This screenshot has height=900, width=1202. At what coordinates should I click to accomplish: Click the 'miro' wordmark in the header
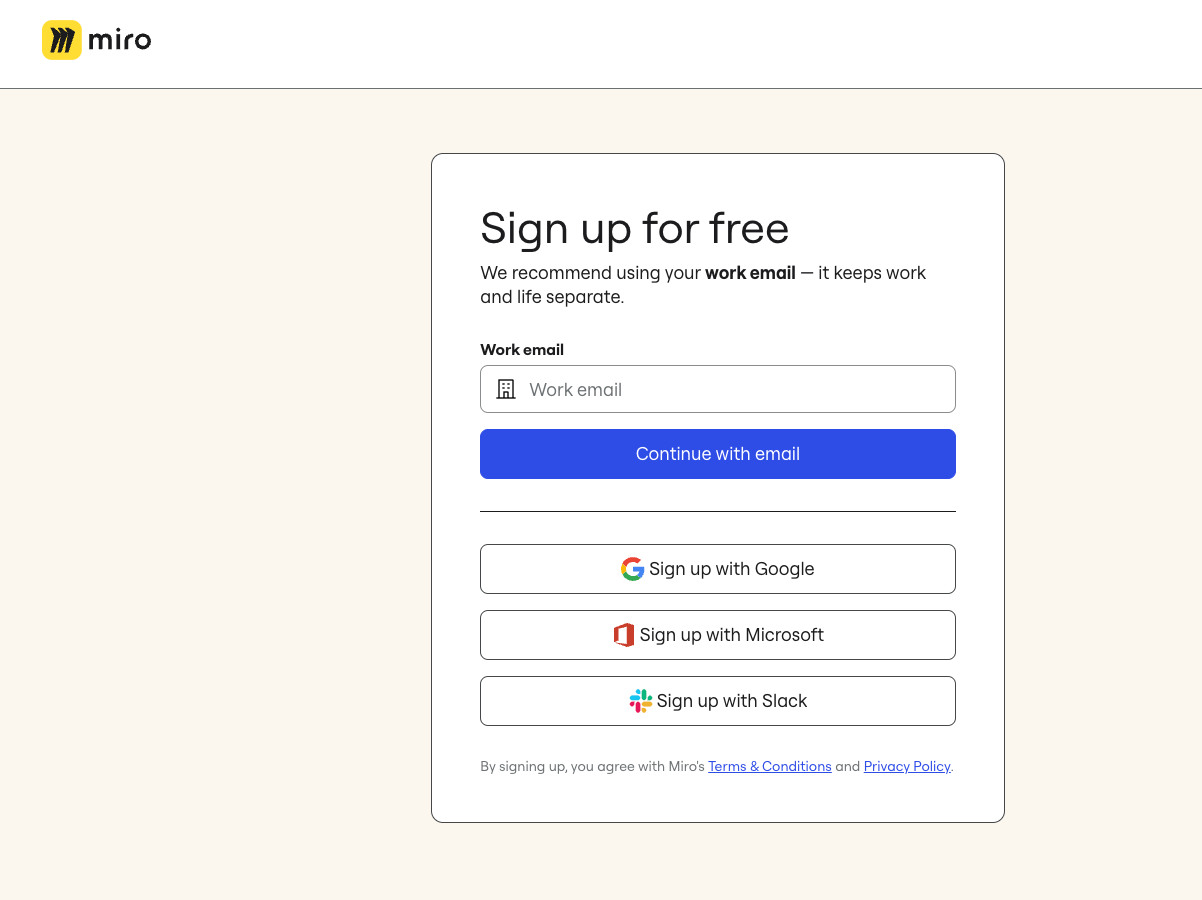coord(120,40)
